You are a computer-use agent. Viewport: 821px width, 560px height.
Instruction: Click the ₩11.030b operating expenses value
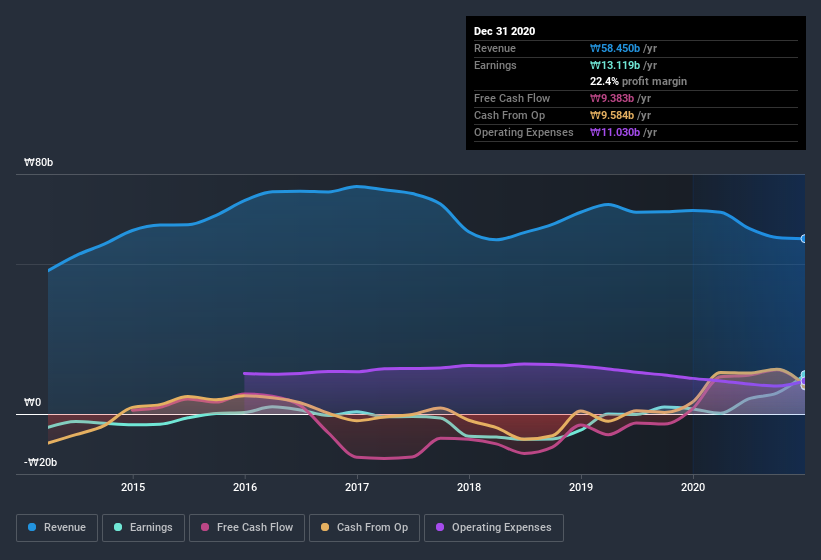click(x=615, y=132)
